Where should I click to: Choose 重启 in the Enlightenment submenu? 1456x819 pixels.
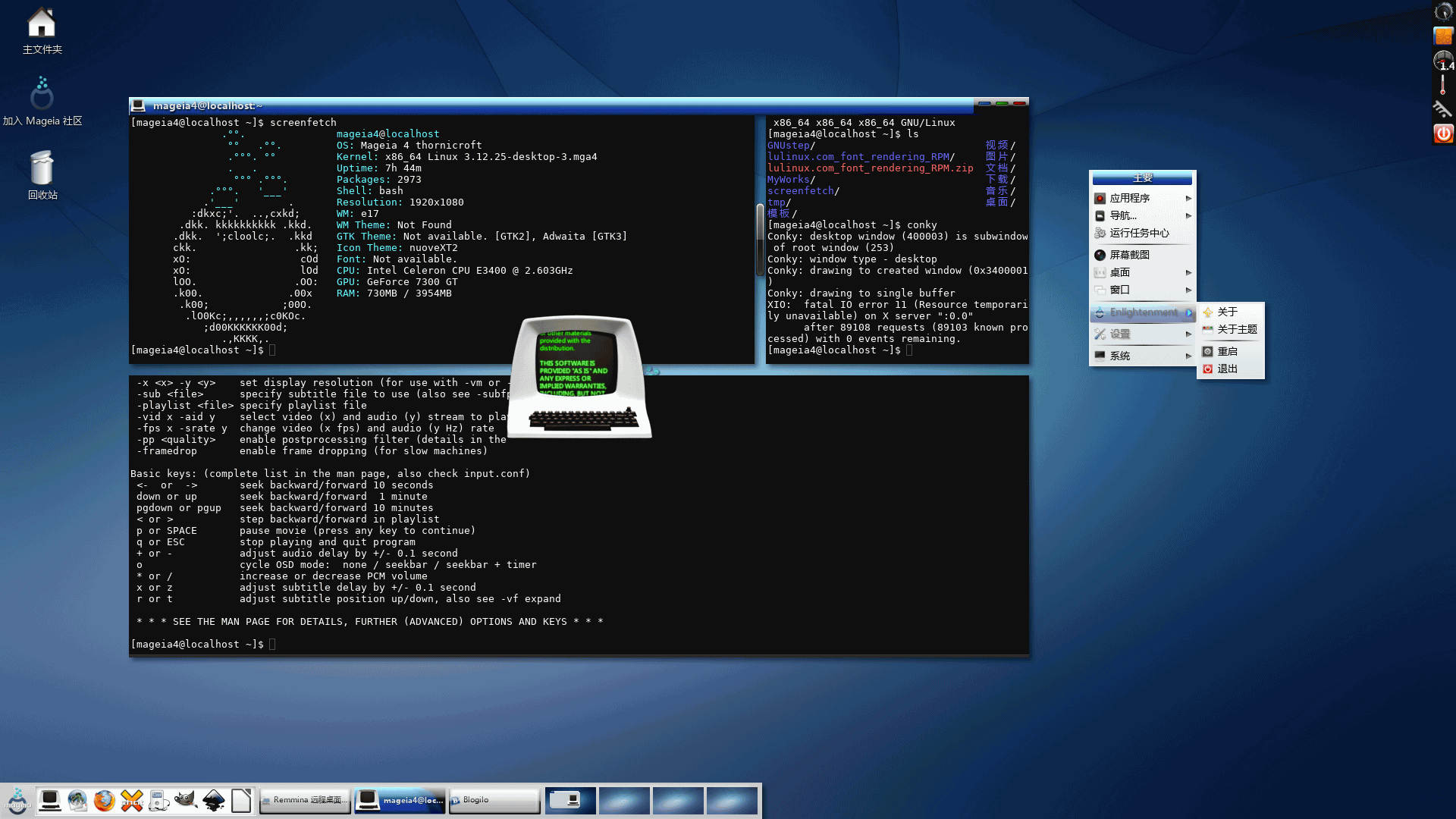click(x=1230, y=351)
